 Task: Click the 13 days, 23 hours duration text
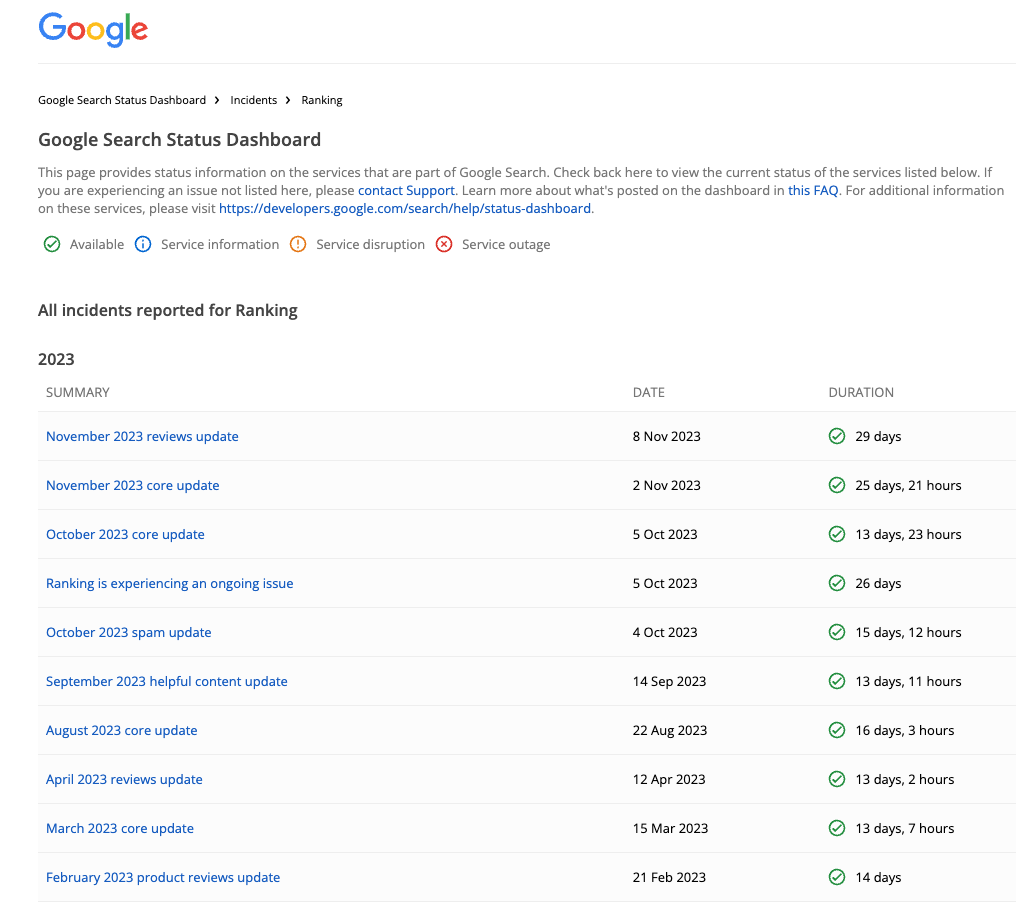click(908, 534)
